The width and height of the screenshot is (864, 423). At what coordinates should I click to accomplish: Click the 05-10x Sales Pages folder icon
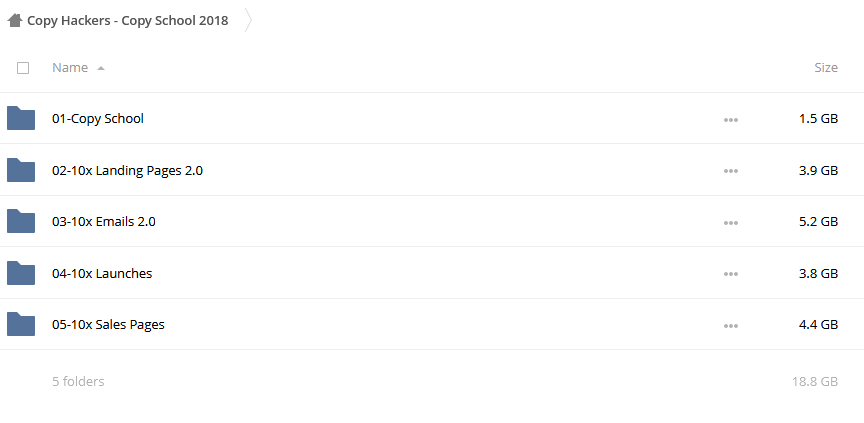pos(21,324)
